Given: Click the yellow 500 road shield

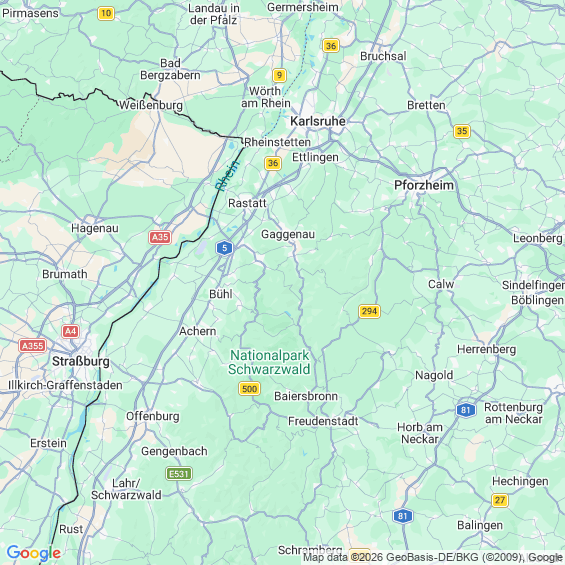Looking at the screenshot, I should pyautogui.click(x=249, y=389).
